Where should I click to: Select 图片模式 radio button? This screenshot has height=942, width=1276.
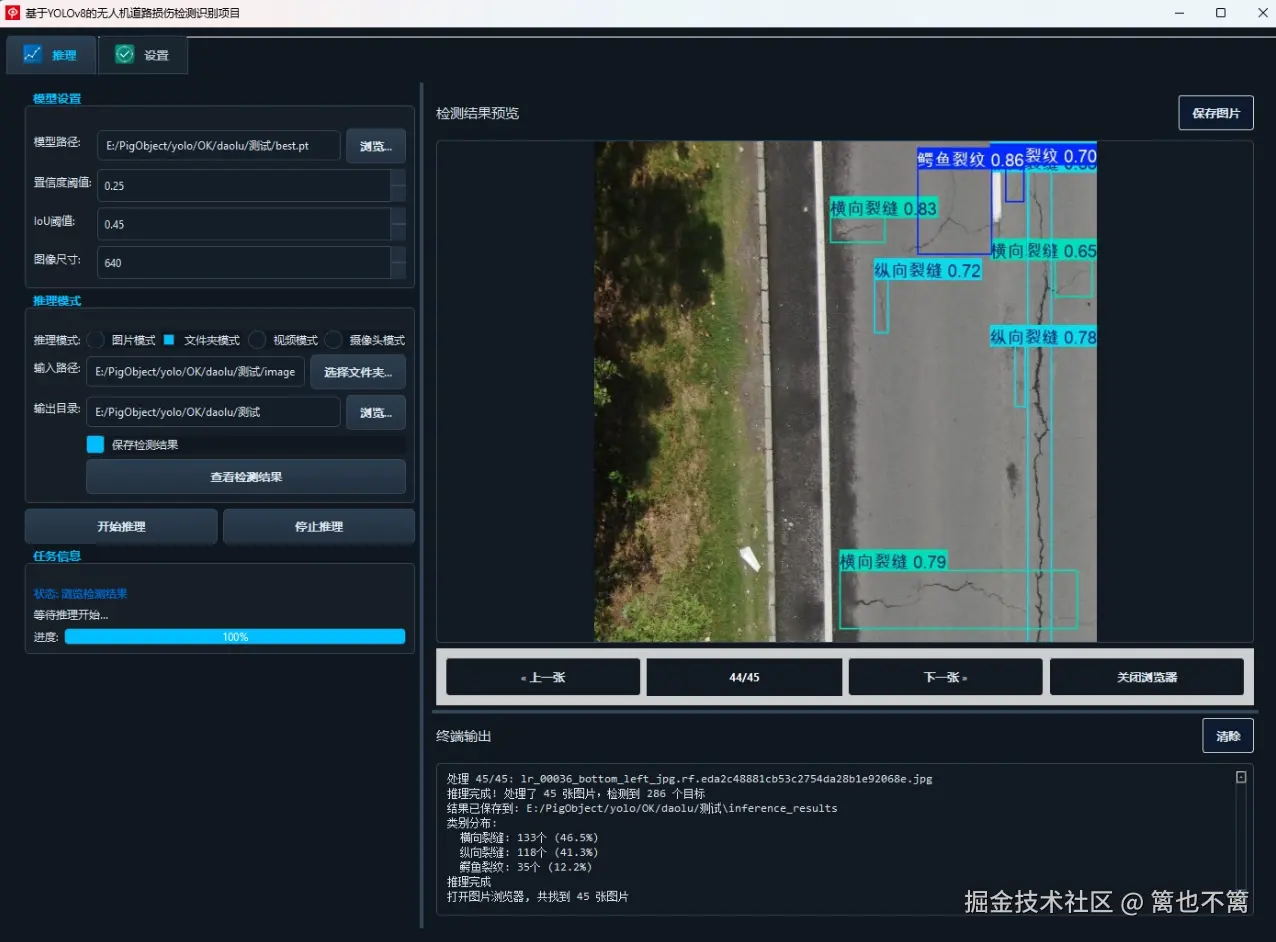(x=96, y=340)
